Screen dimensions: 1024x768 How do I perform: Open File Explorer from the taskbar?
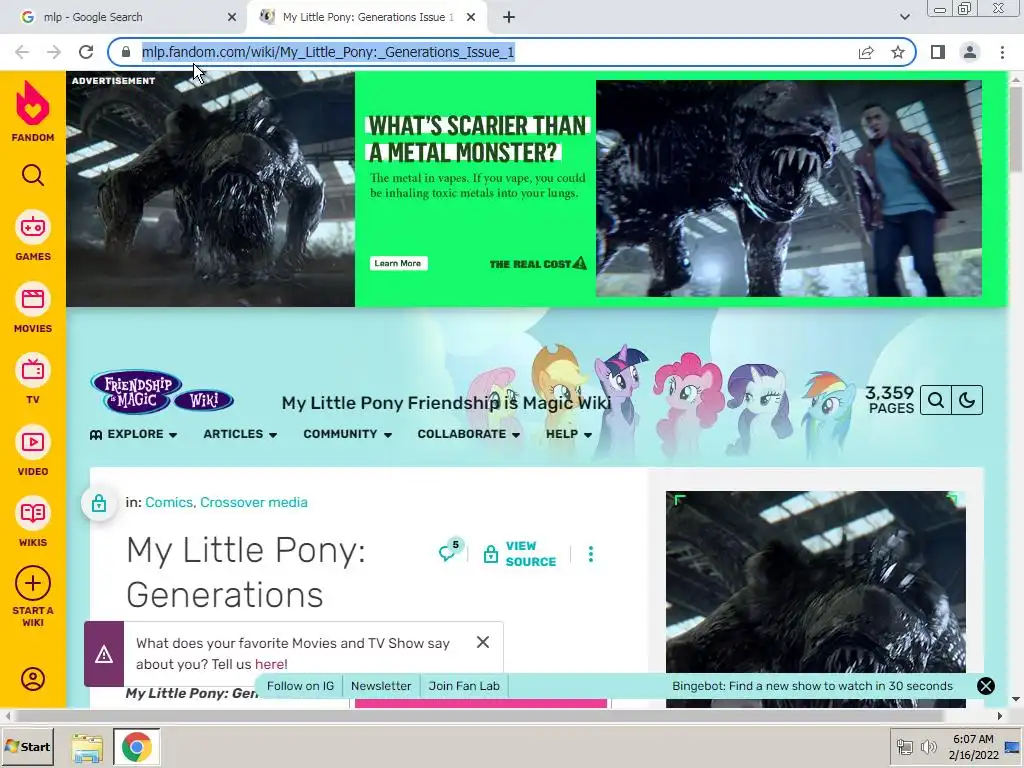[x=88, y=747]
